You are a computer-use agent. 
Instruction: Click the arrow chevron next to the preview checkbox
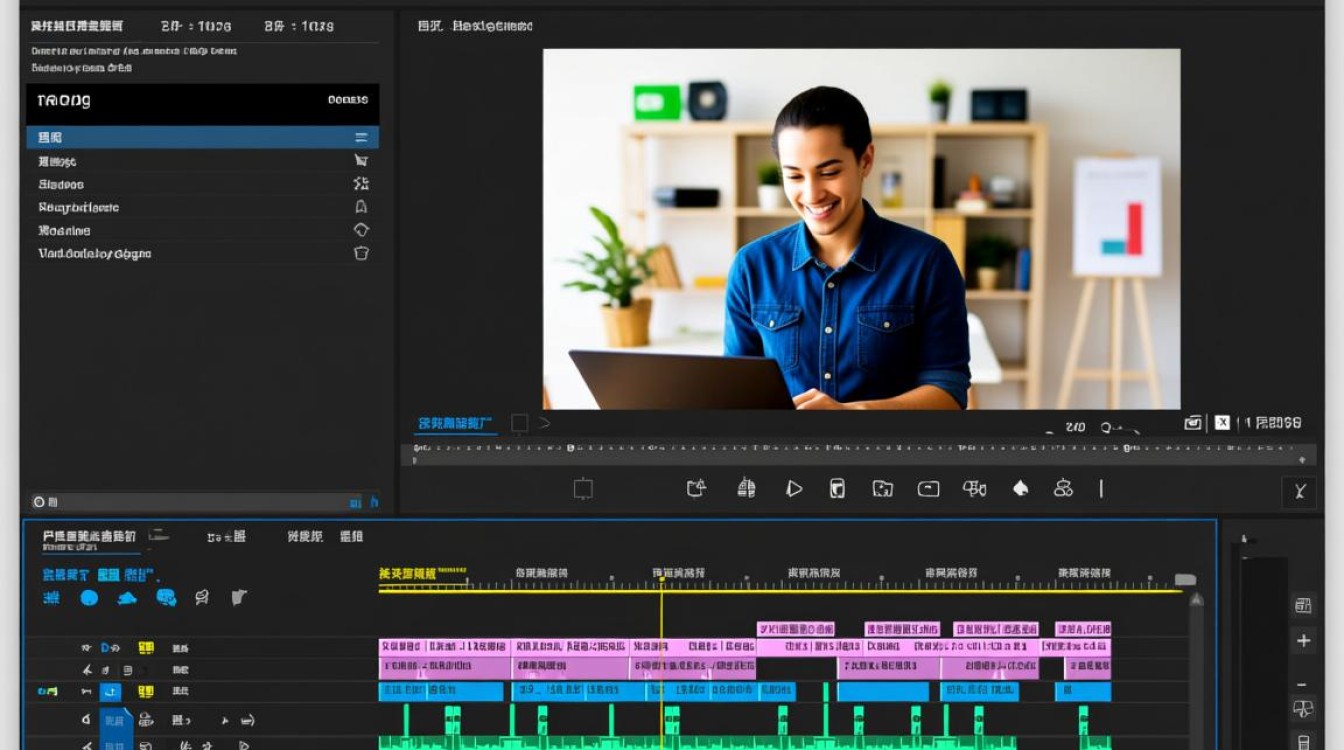(545, 423)
